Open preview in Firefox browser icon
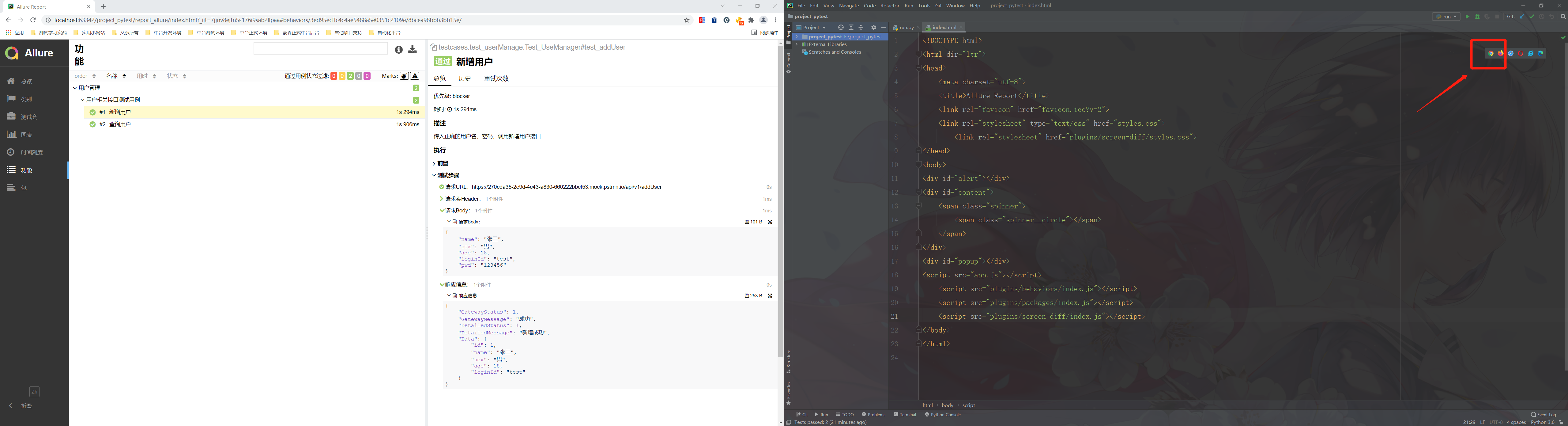 pyautogui.click(x=1500, y=54)
